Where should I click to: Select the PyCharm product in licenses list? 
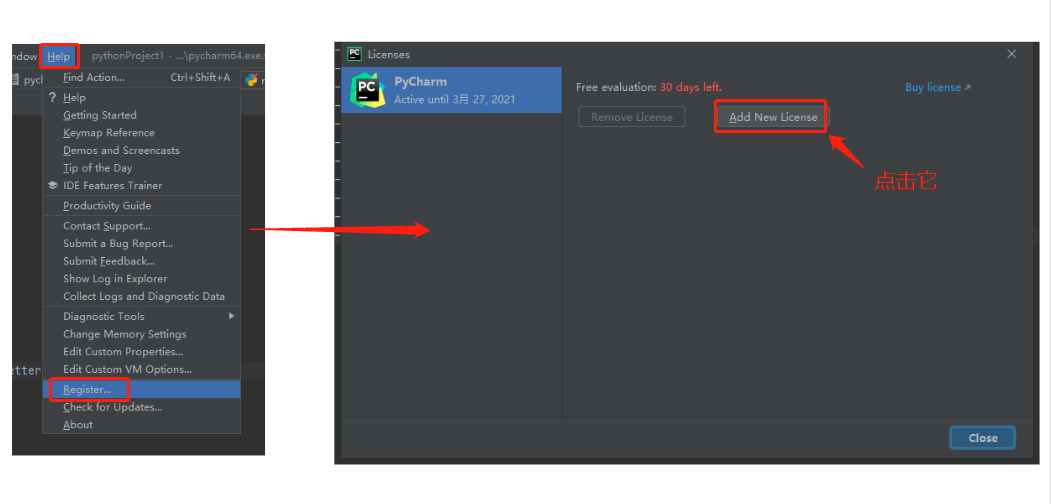[451, 90]
